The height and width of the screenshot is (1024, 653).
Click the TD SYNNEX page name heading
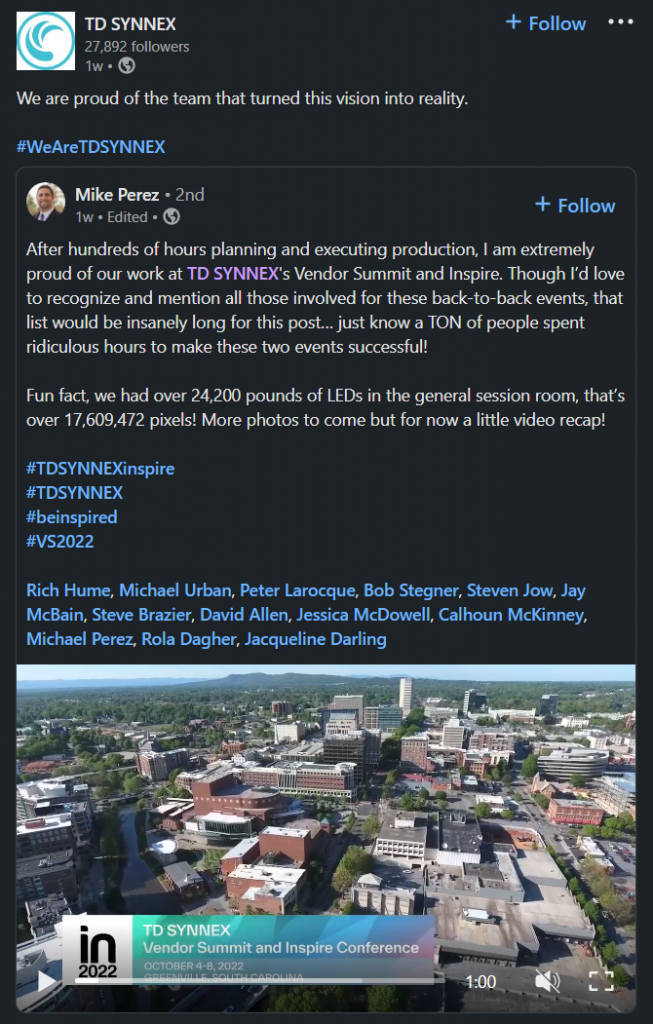coord(128,22)
